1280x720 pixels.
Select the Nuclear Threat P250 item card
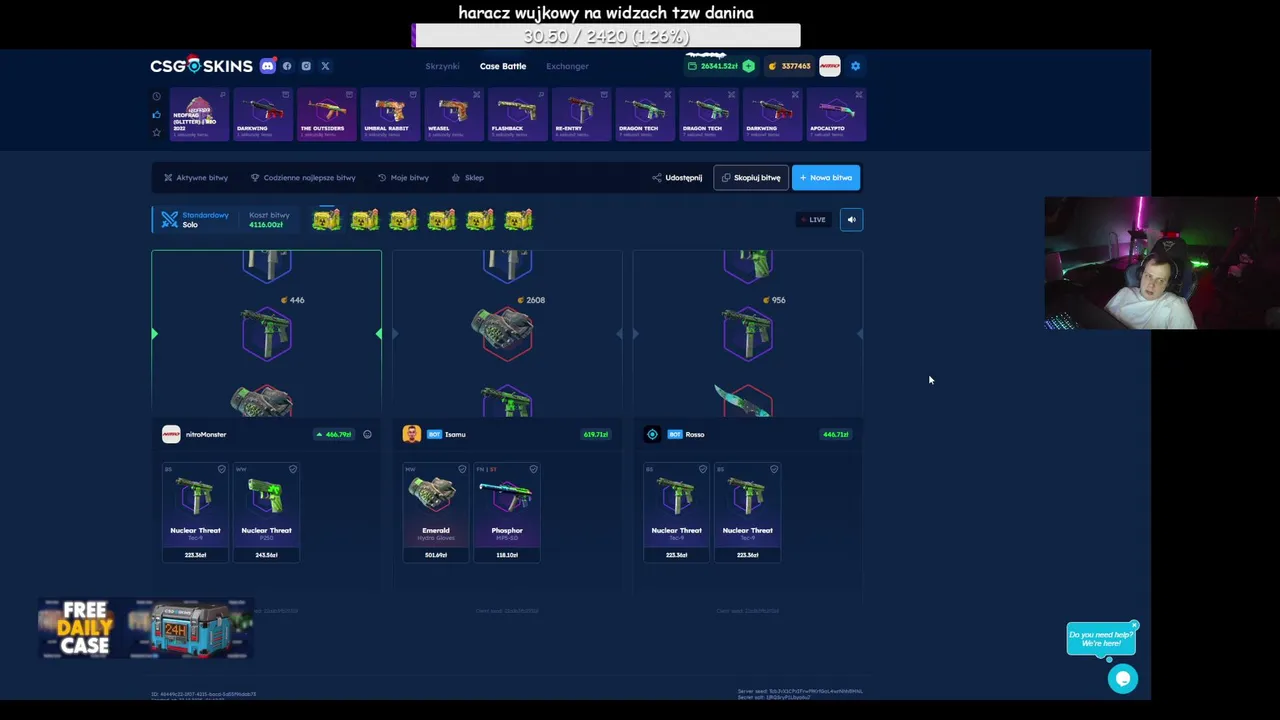point(266,512)
